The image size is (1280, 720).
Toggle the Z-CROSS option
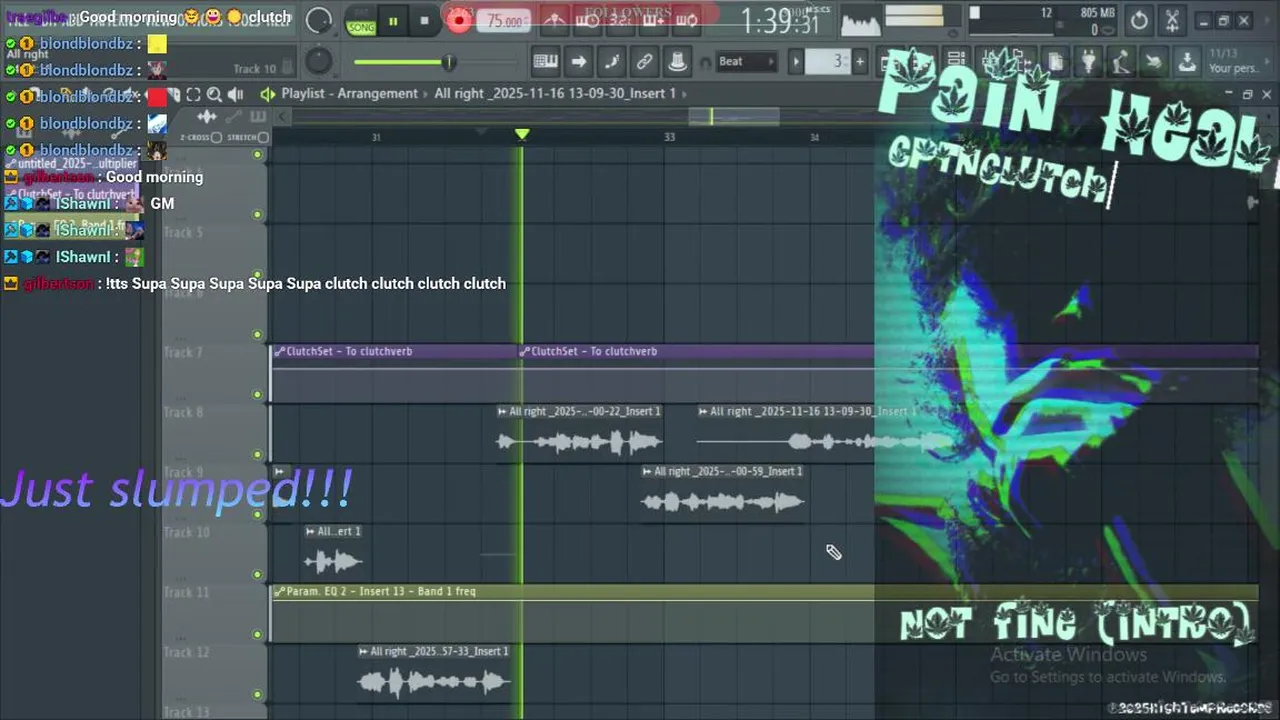coord(200,138)
